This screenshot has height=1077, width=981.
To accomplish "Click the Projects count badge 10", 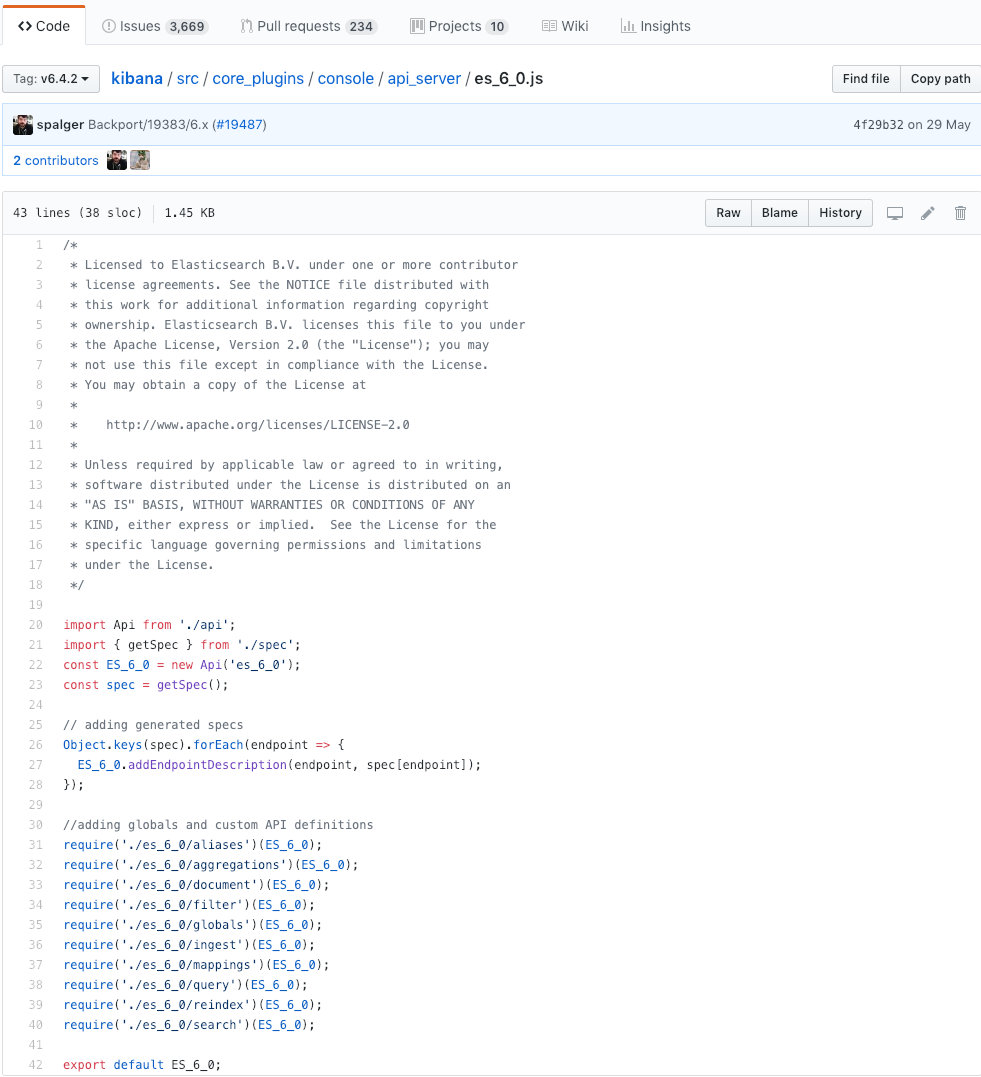I will click(x=497, y=27).
